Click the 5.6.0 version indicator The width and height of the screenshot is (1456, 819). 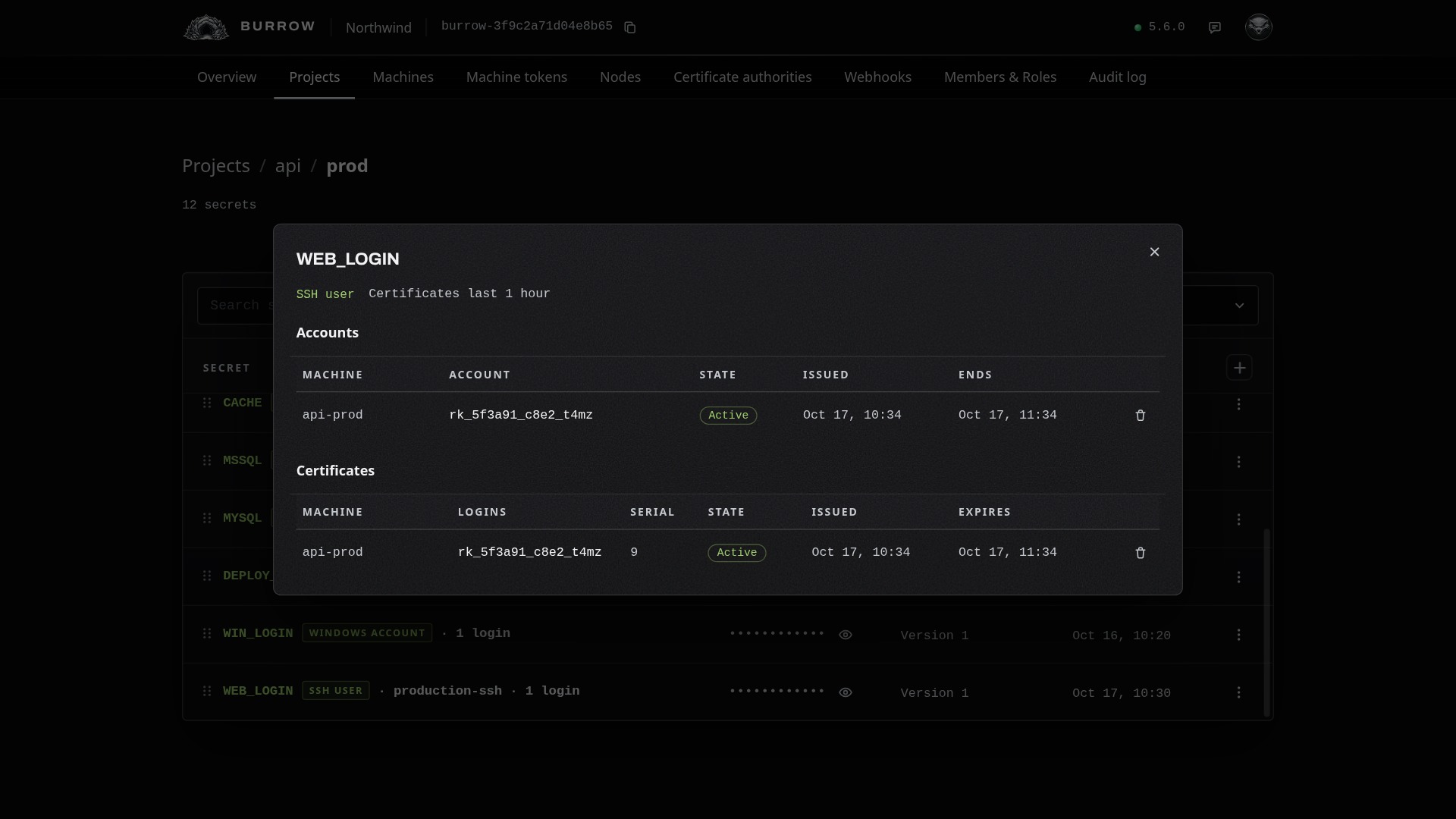point(1159,27)
